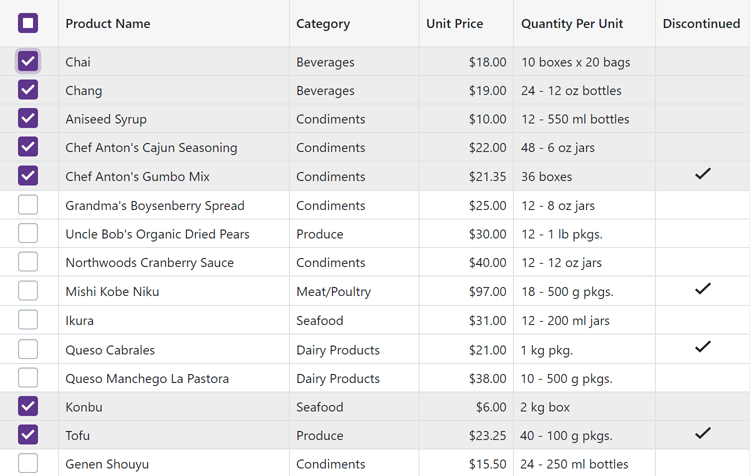Sort by Product Name column header
The image size is (750, 476).
click(108, 24)
